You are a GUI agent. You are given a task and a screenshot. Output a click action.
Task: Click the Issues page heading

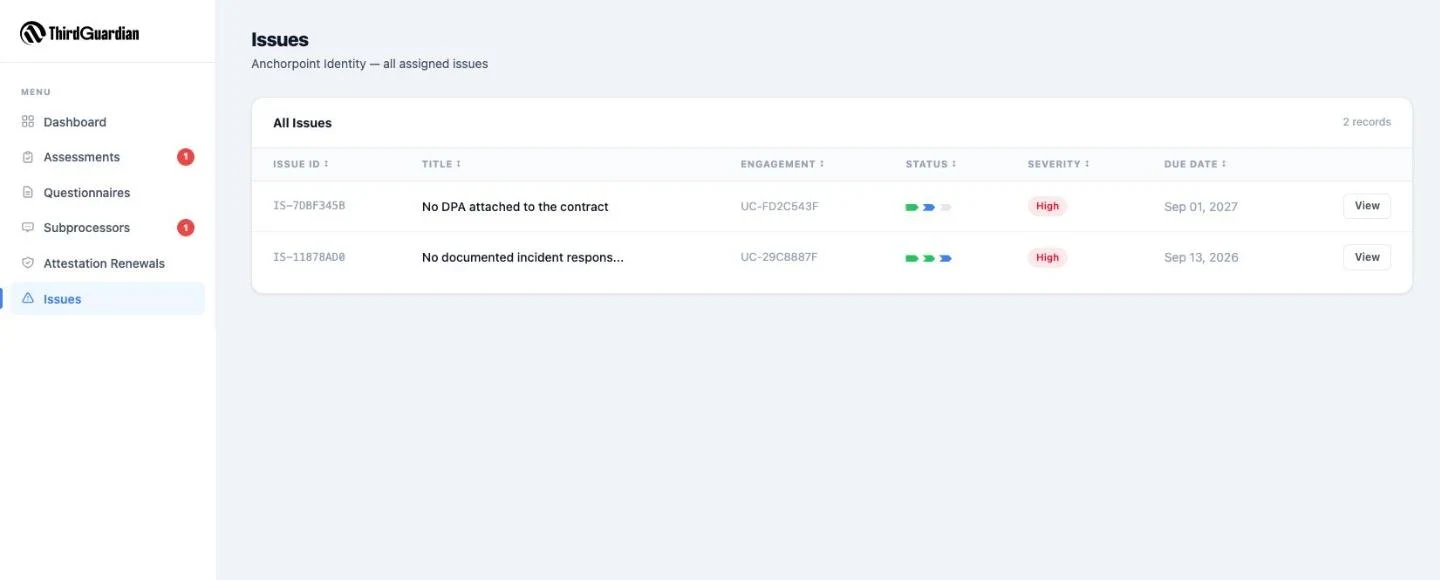click(280, 40)
